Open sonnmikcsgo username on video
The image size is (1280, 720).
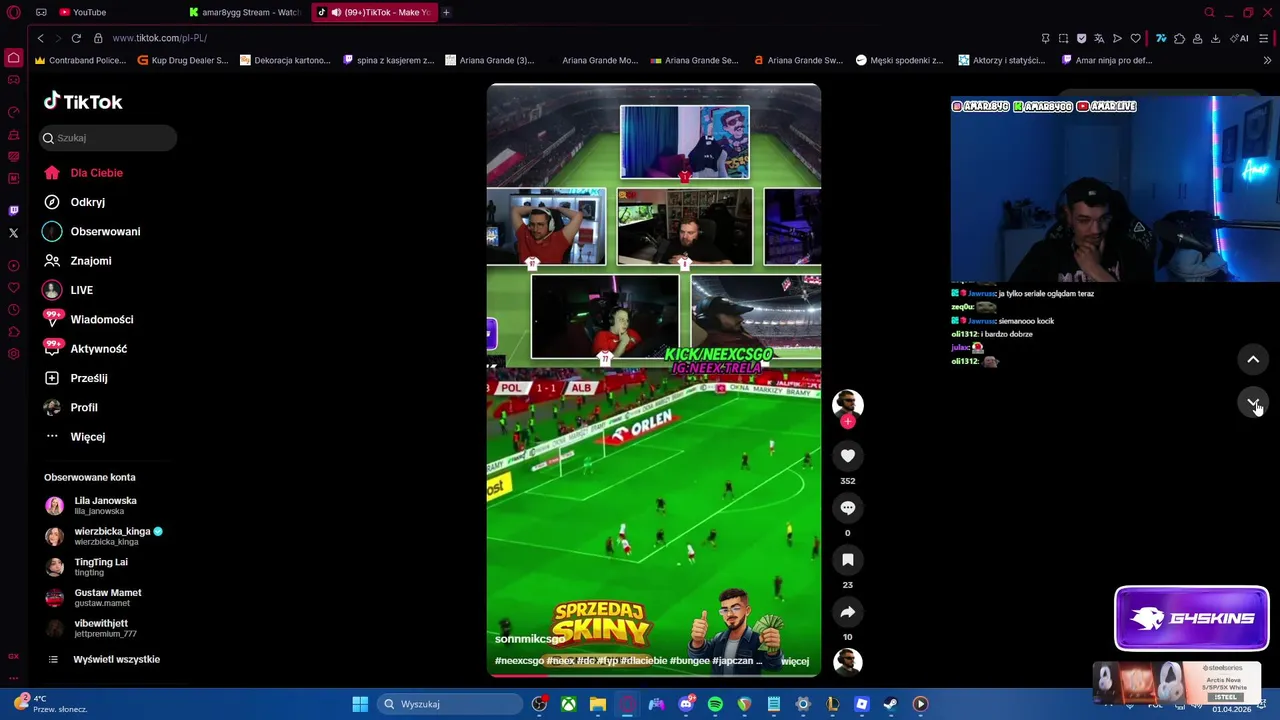click(x=530, y=639)
